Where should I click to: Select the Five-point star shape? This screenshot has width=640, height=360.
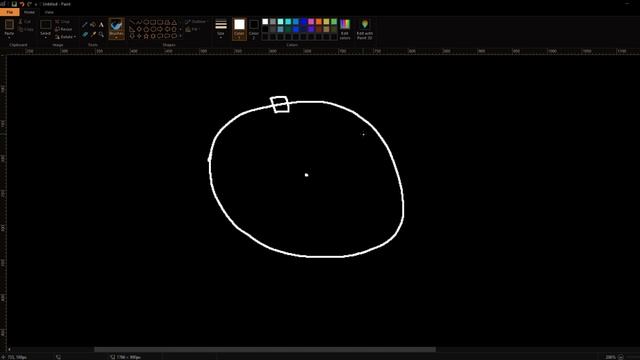point(146,36)
